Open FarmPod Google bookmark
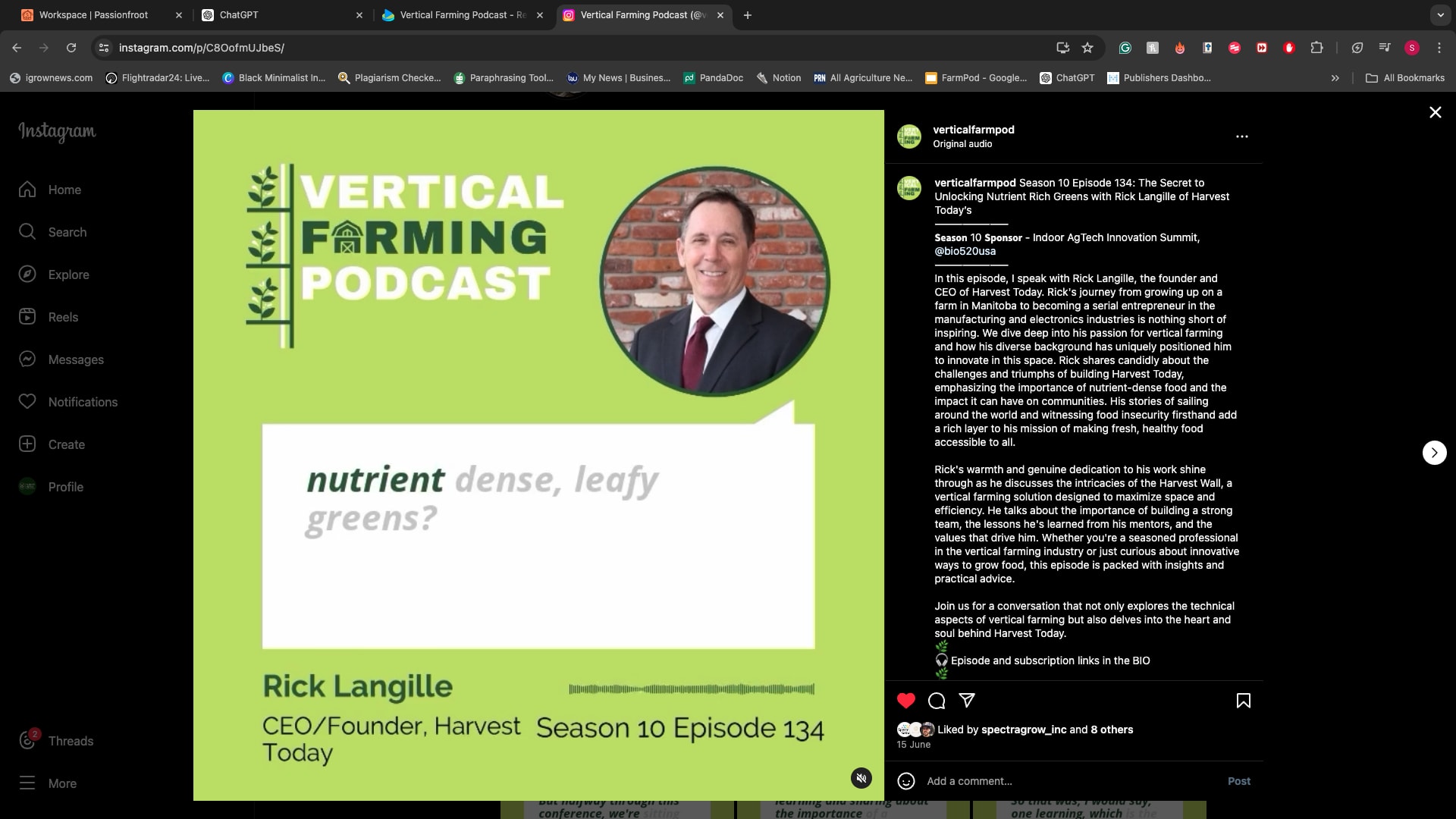Image resolution: width=1456 pixels, height=819 pixels. pos(976,78)
